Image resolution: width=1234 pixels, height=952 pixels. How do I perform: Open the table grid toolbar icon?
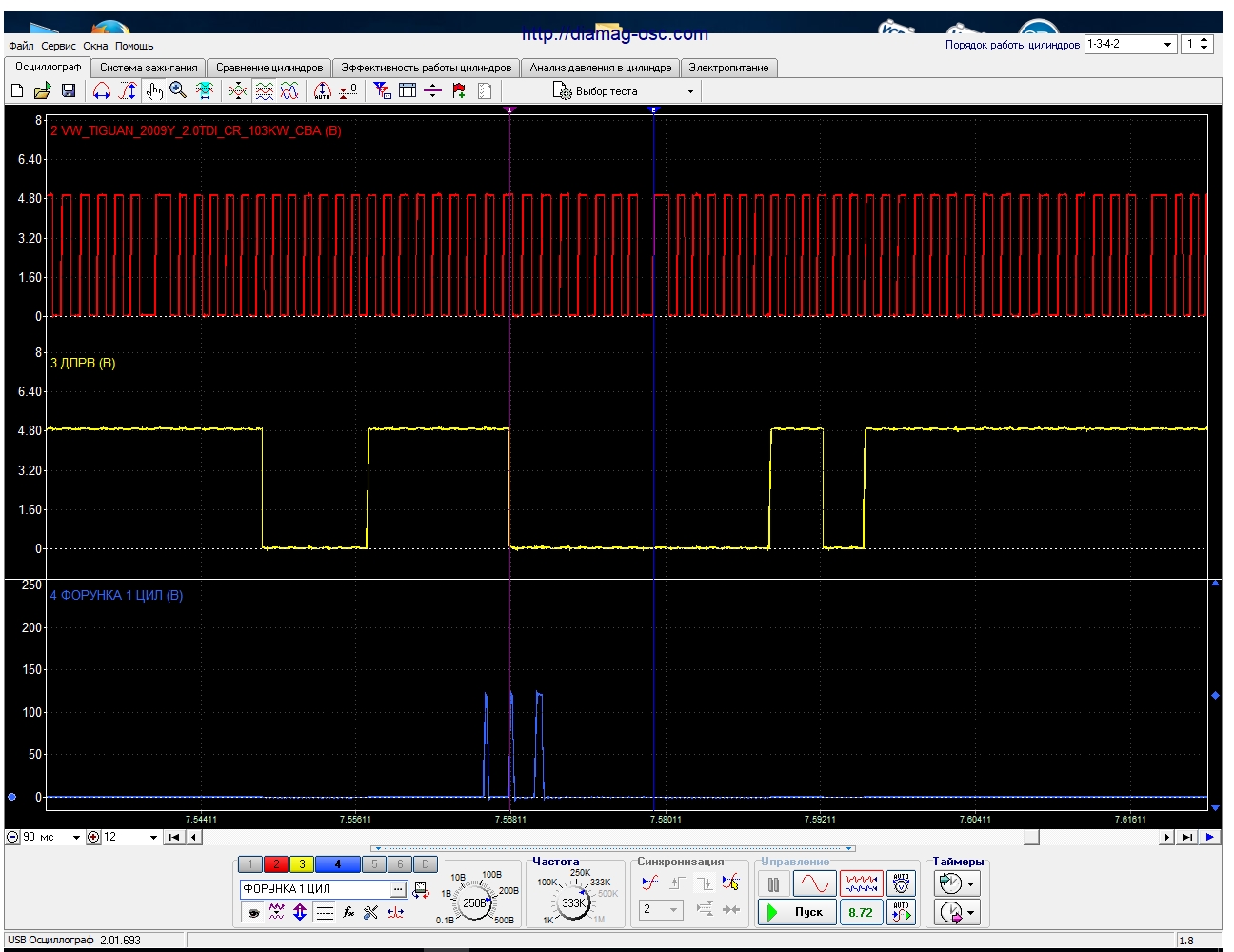(408, 90)
